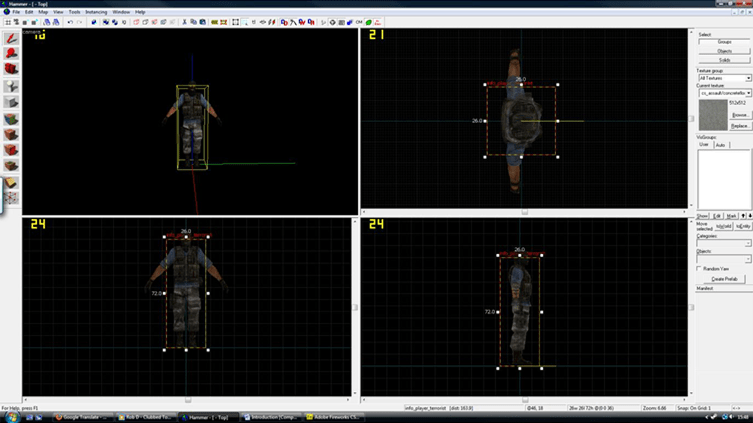The height and width of the screenshot is (423, 753).
Task: Toggle 2D grid display toolbar icon
Action: click(8, 22)
